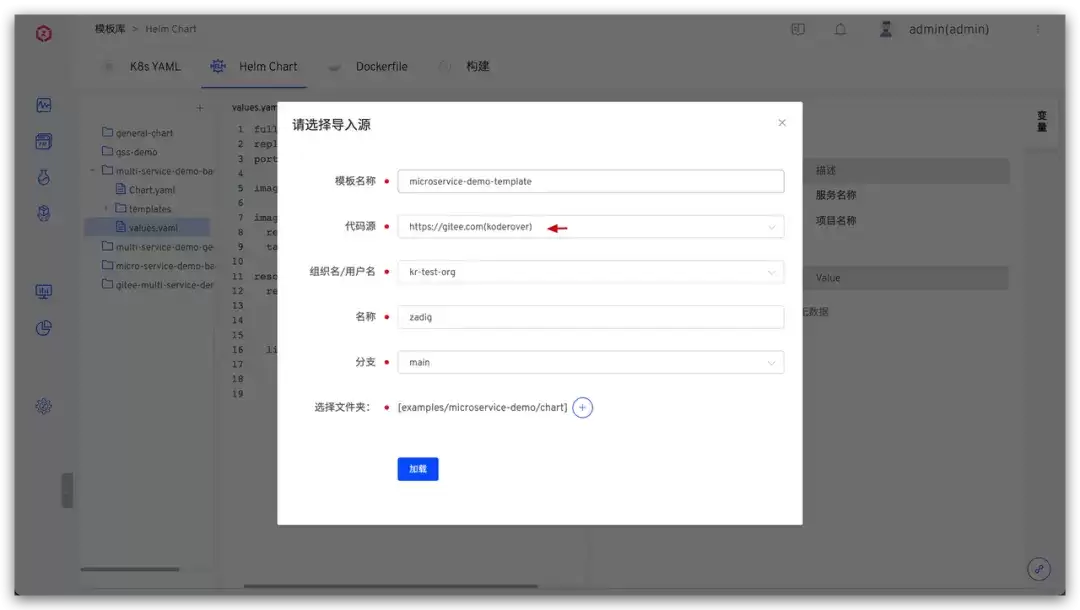The width and height of the screenshot is (1080, 610).
Task: Open the activity monitor sidebar icon
Action: (x=43, y=105)
